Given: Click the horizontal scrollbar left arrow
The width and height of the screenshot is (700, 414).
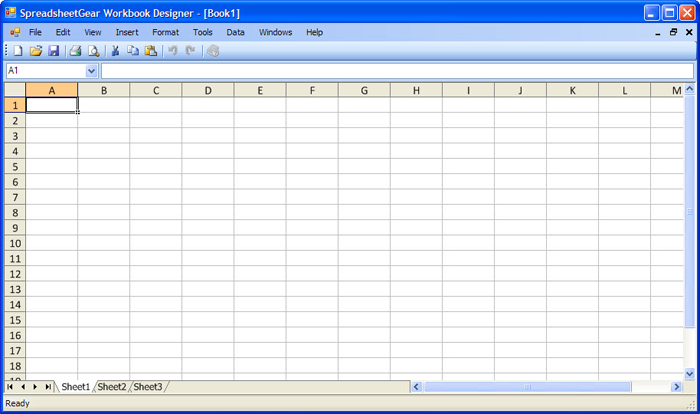Looking at the screenshot, I should [x=417, y=387].
